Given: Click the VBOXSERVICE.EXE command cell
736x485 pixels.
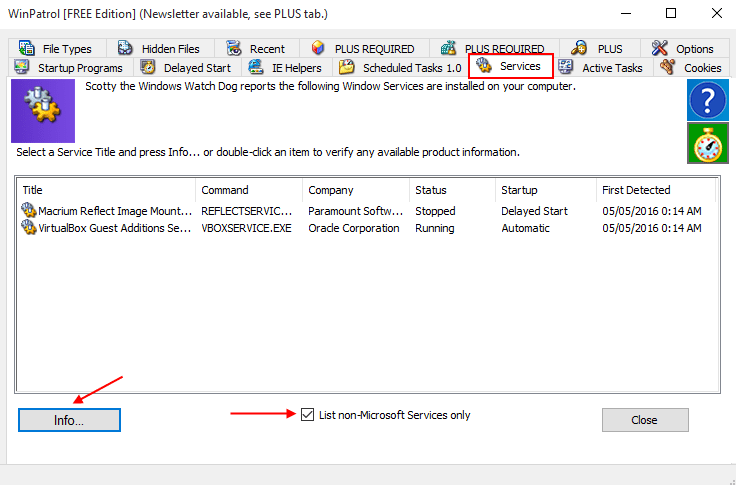Looking at the screenshot, I should click(246, 228).
